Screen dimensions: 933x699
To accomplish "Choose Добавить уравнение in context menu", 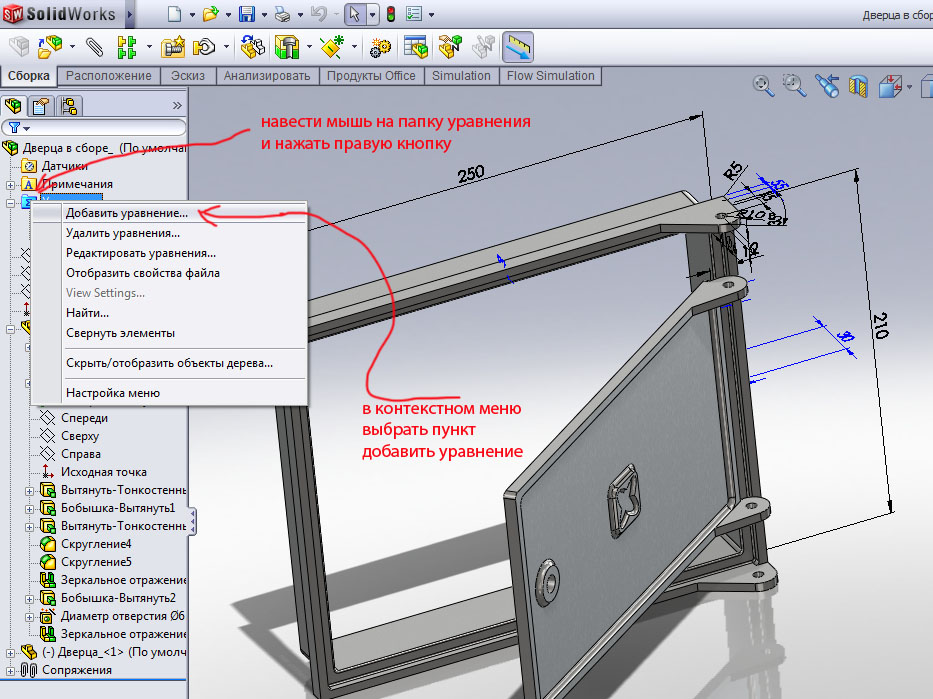I will [x=126, y=213].
